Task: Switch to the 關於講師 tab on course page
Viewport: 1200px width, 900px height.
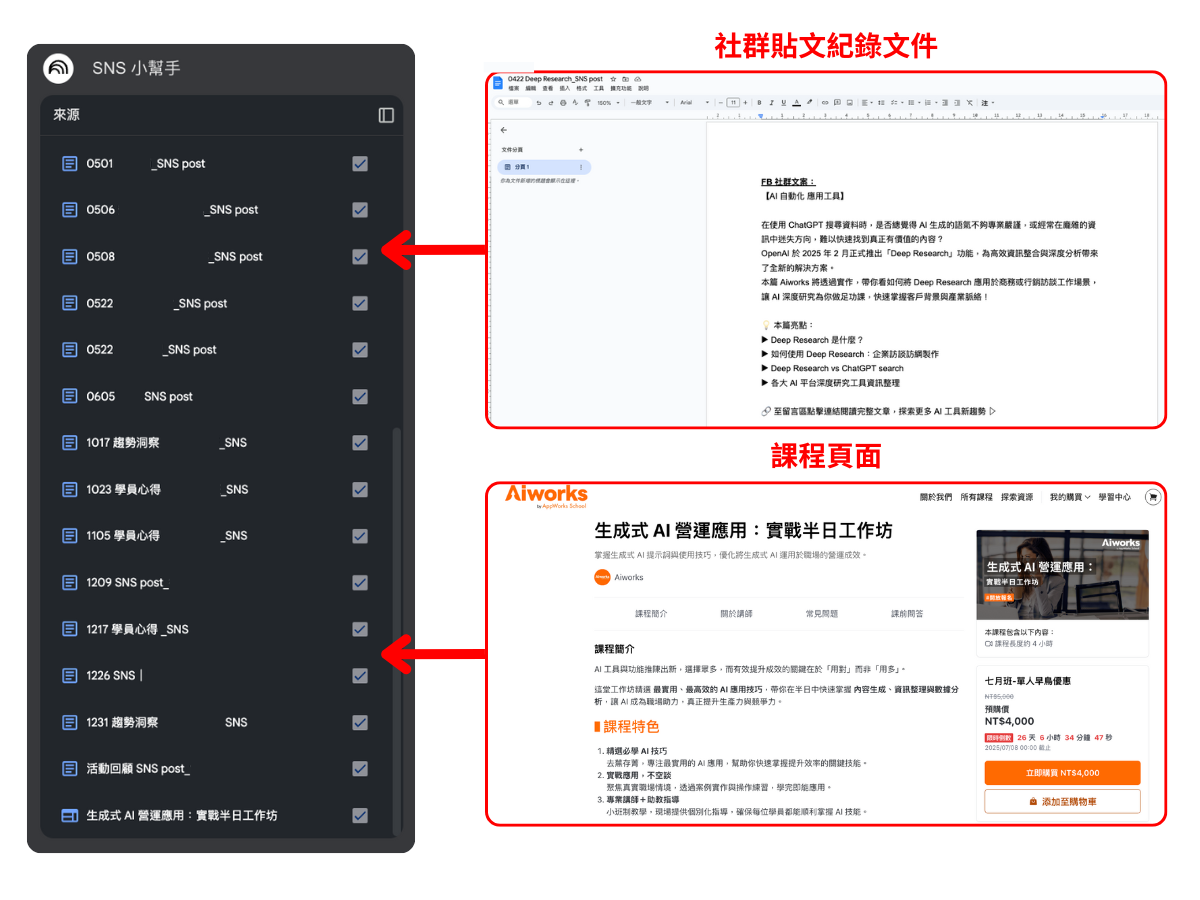Action: click(x=736, y=614)
